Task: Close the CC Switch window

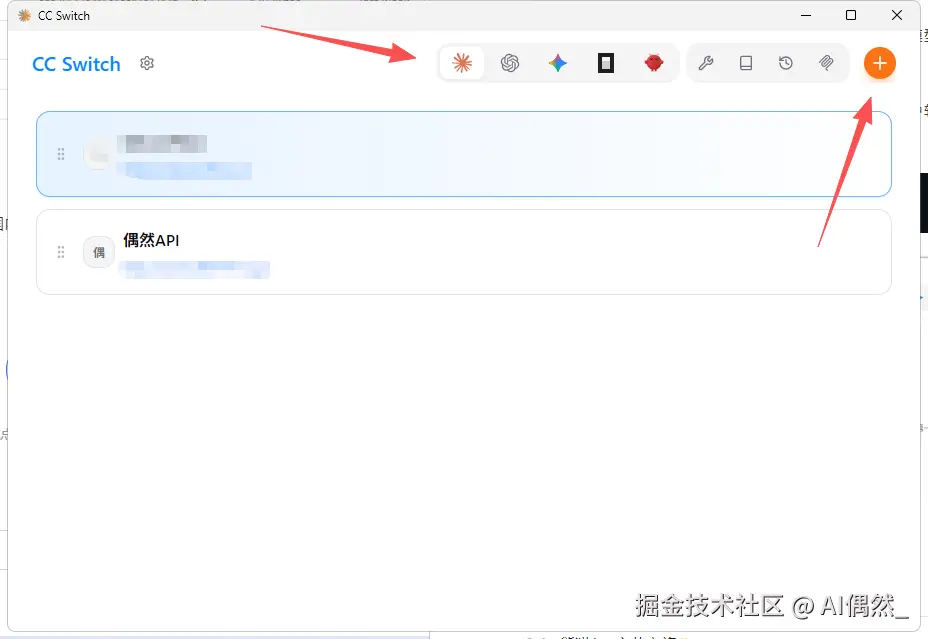Action: [897, 15]
